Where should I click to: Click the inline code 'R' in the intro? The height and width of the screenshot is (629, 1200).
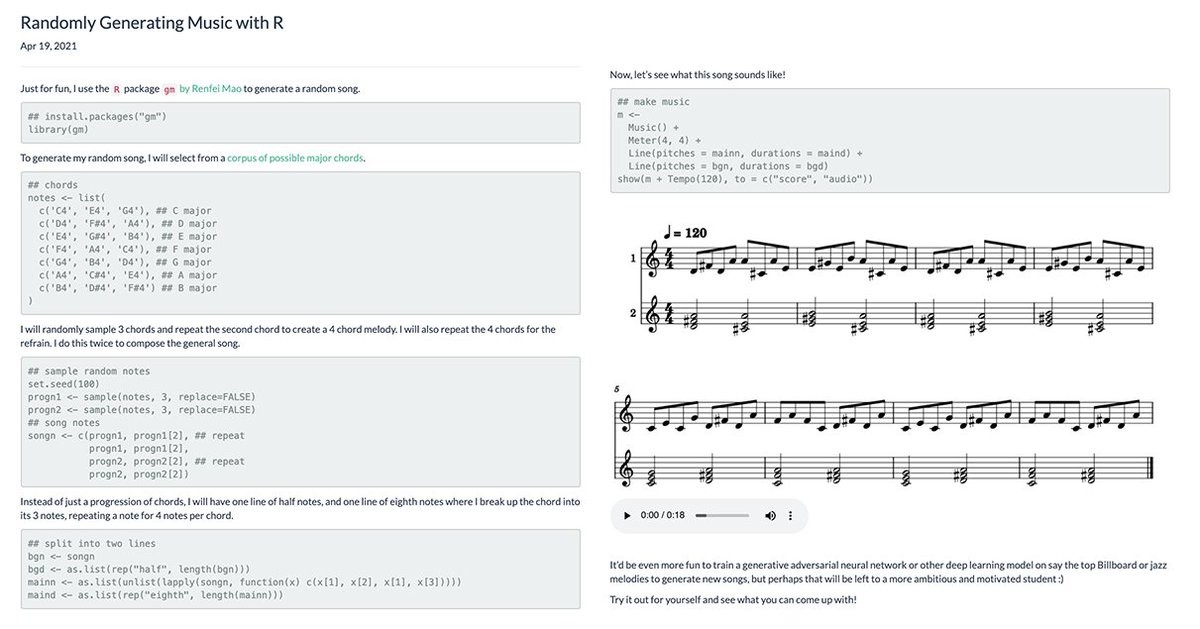coord(117,89)
